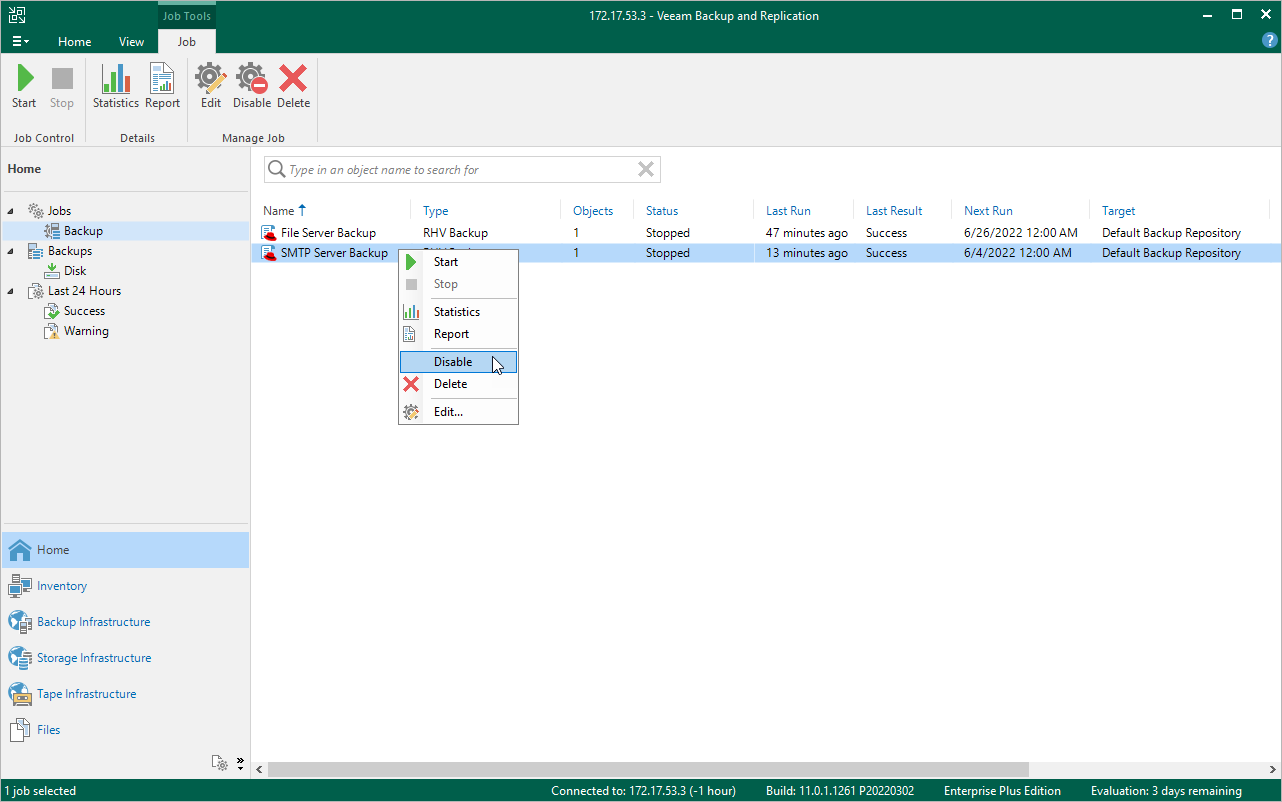Select the Last 24 Hours node
Viewport: 1282px width, 802px height.
tap(84, 291)
